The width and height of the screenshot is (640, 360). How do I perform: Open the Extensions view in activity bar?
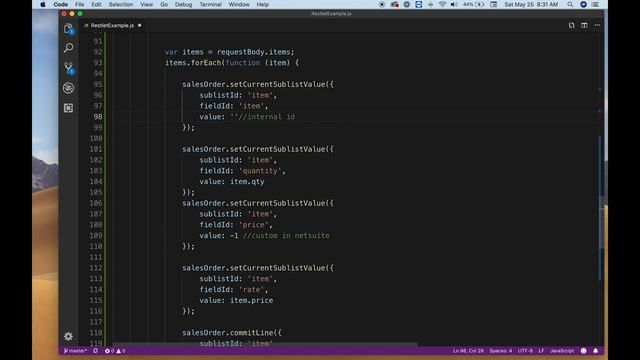click(69, 108)
